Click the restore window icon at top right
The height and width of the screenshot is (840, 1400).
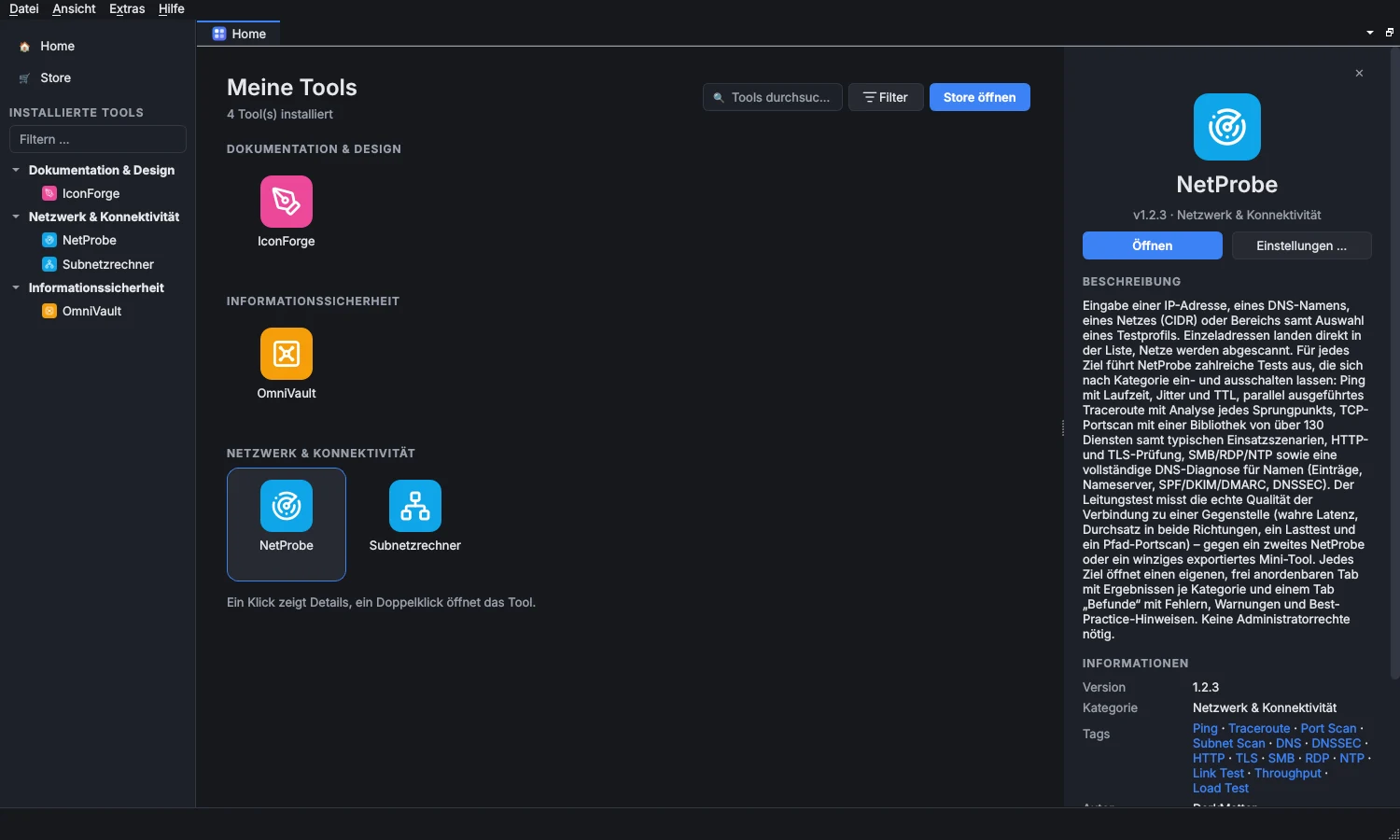pyautogui.click(x=1389, y=33)
